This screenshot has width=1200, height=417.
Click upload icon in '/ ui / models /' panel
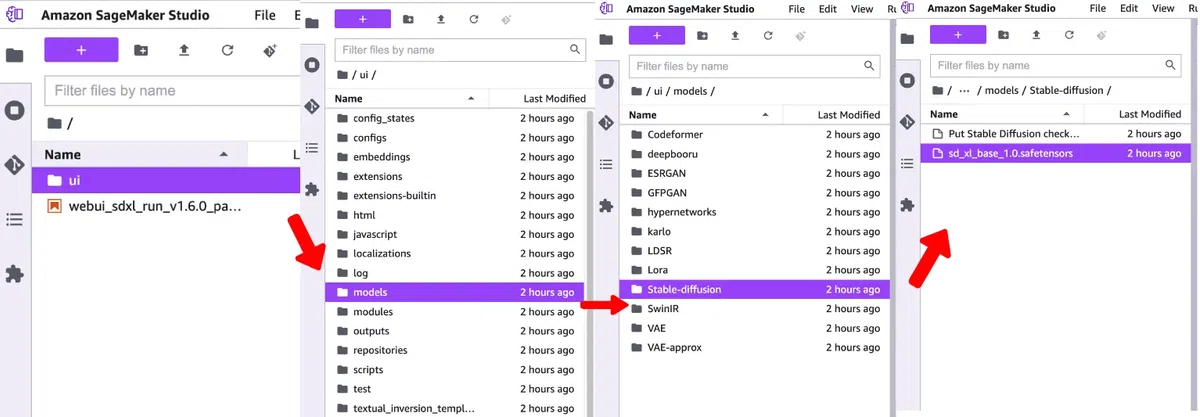(735, 35)
